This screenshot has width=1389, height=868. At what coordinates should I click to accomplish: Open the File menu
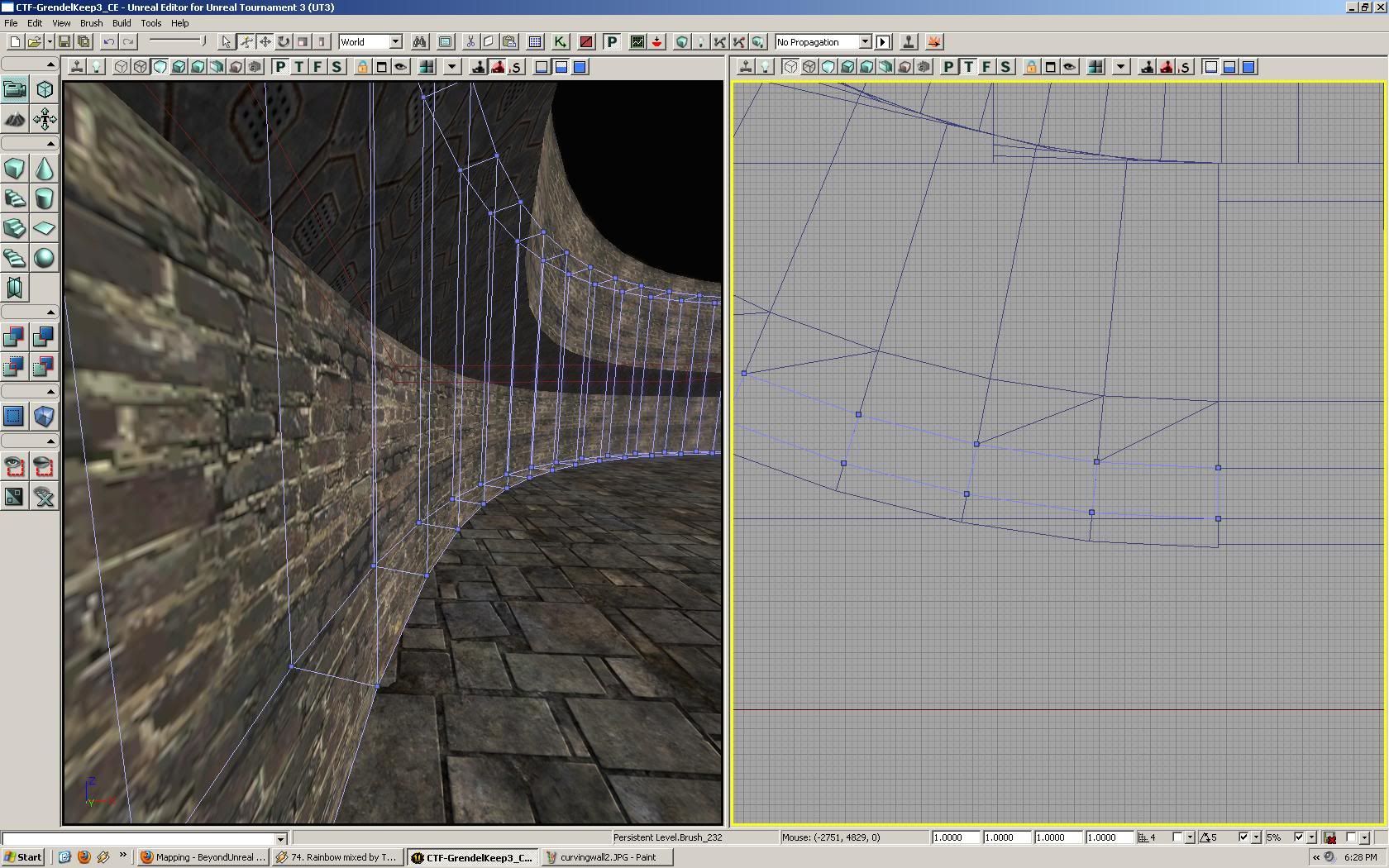(11, 23)
